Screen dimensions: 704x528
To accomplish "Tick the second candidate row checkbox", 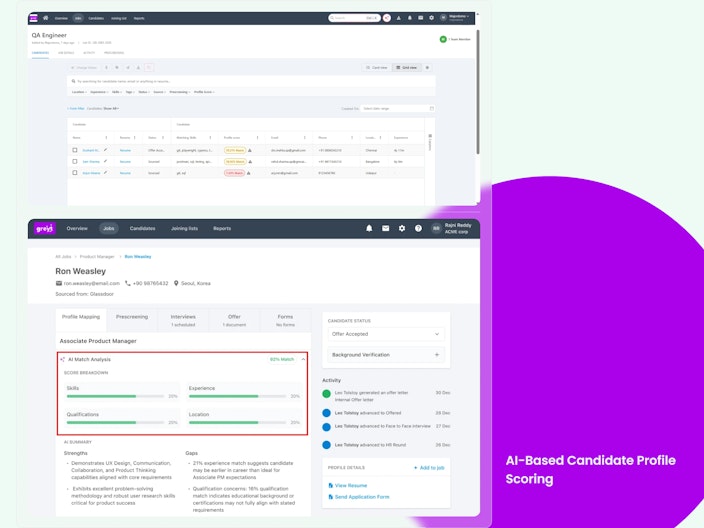I will pos(75,161).
